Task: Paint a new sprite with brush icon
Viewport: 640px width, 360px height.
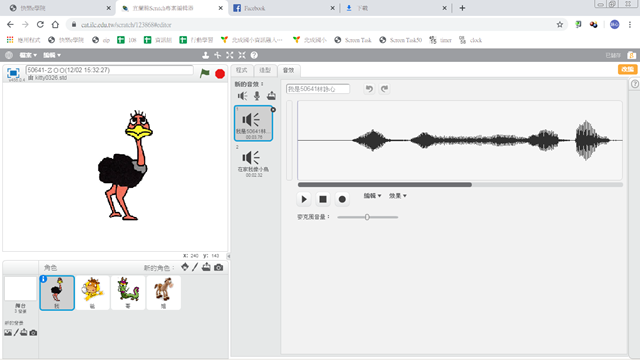Action: click(x=195, y=267)
